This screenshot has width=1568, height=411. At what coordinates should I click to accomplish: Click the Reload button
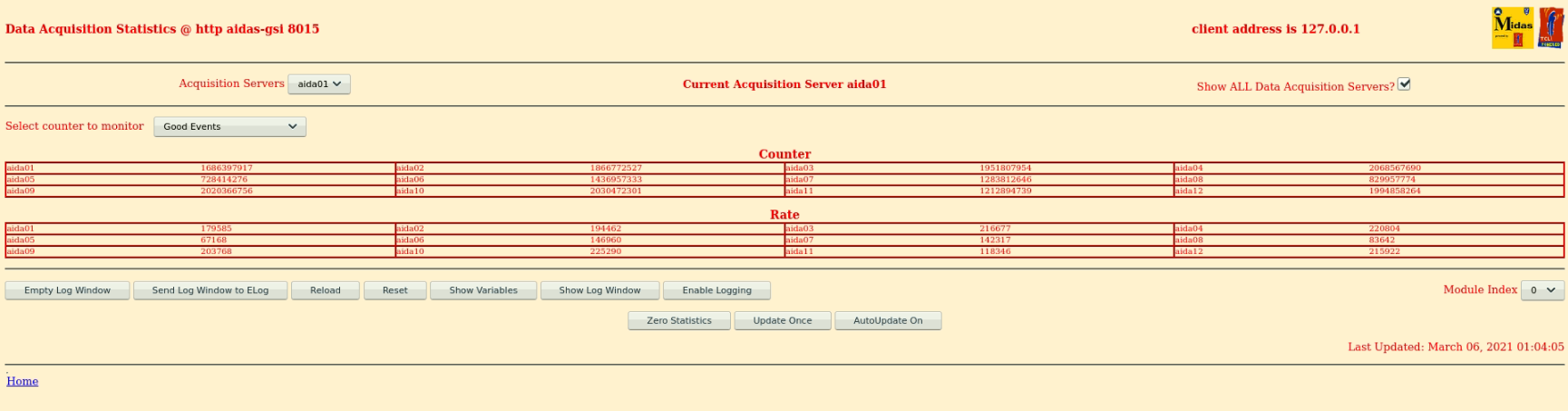[x=326, y=290]
